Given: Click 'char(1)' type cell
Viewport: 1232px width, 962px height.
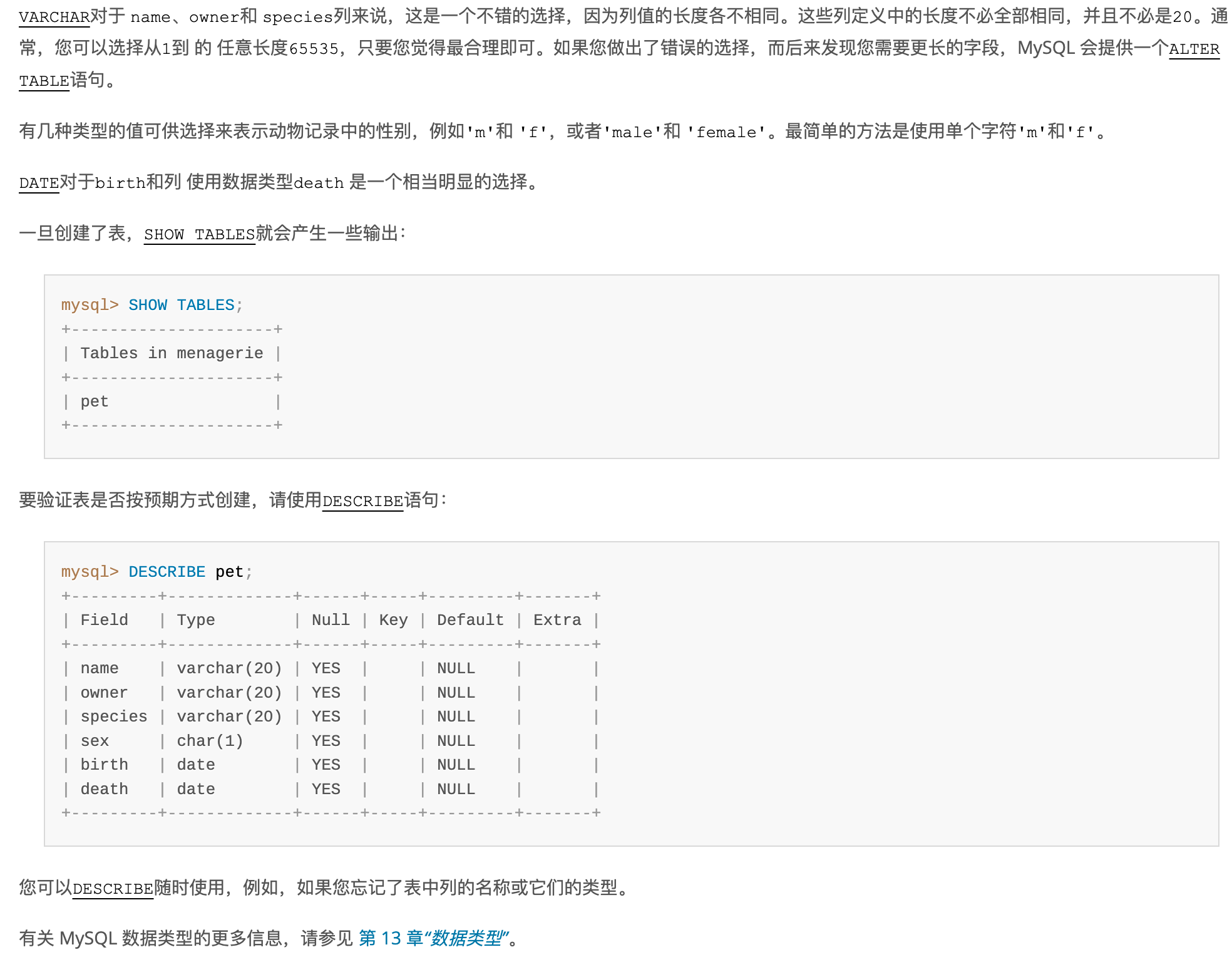Looking at the screenshot, I should click(210, 741).
